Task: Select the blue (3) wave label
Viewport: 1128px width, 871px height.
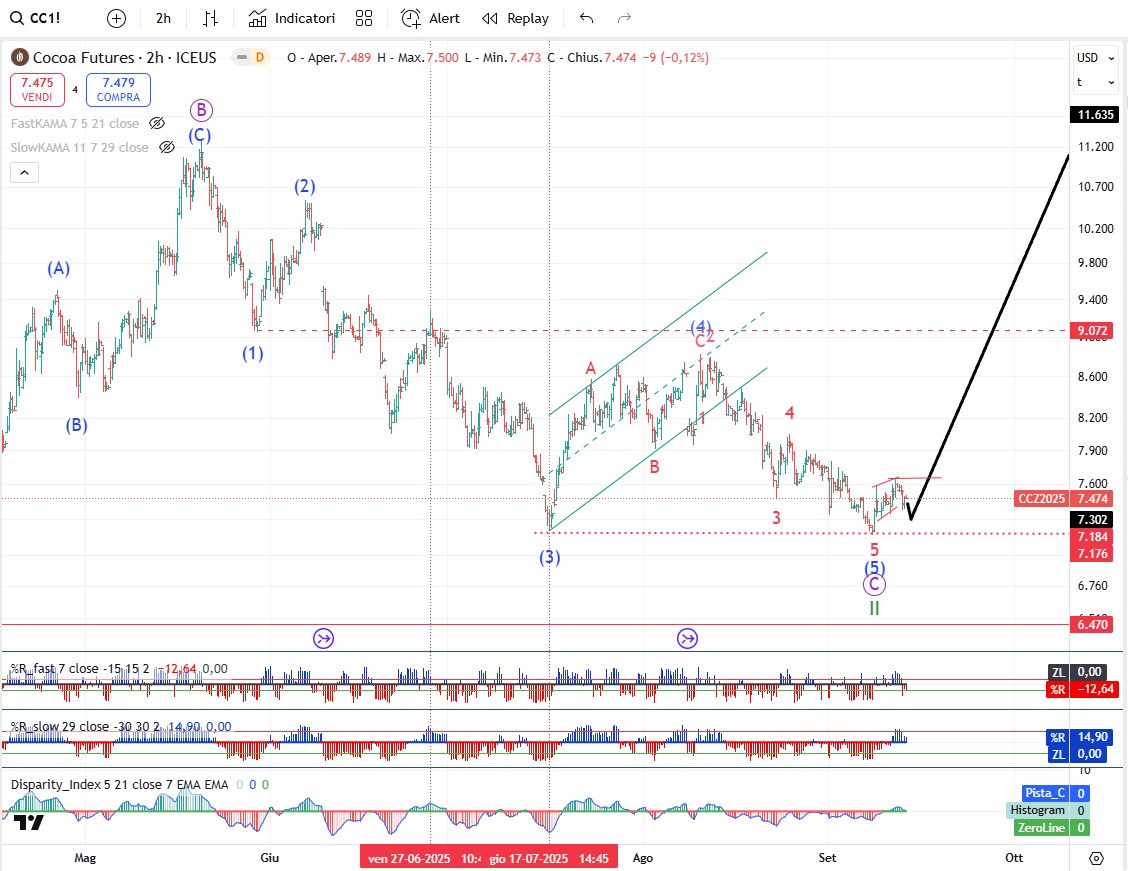Action: (550, 557)
